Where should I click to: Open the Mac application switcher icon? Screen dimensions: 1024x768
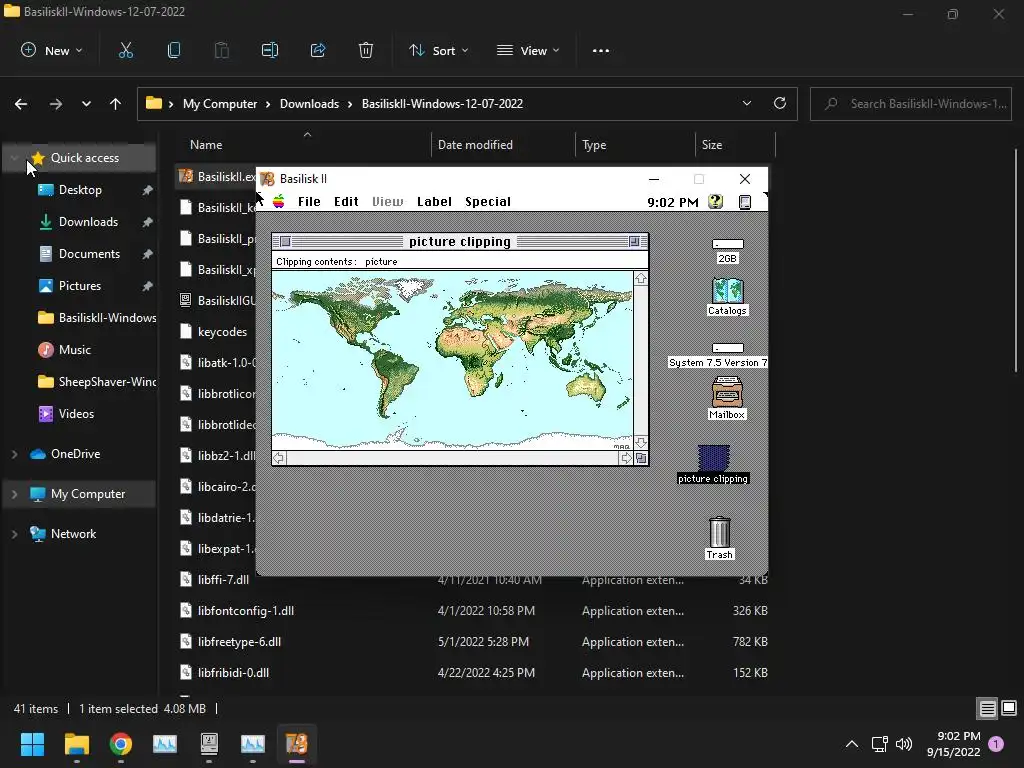744,202
